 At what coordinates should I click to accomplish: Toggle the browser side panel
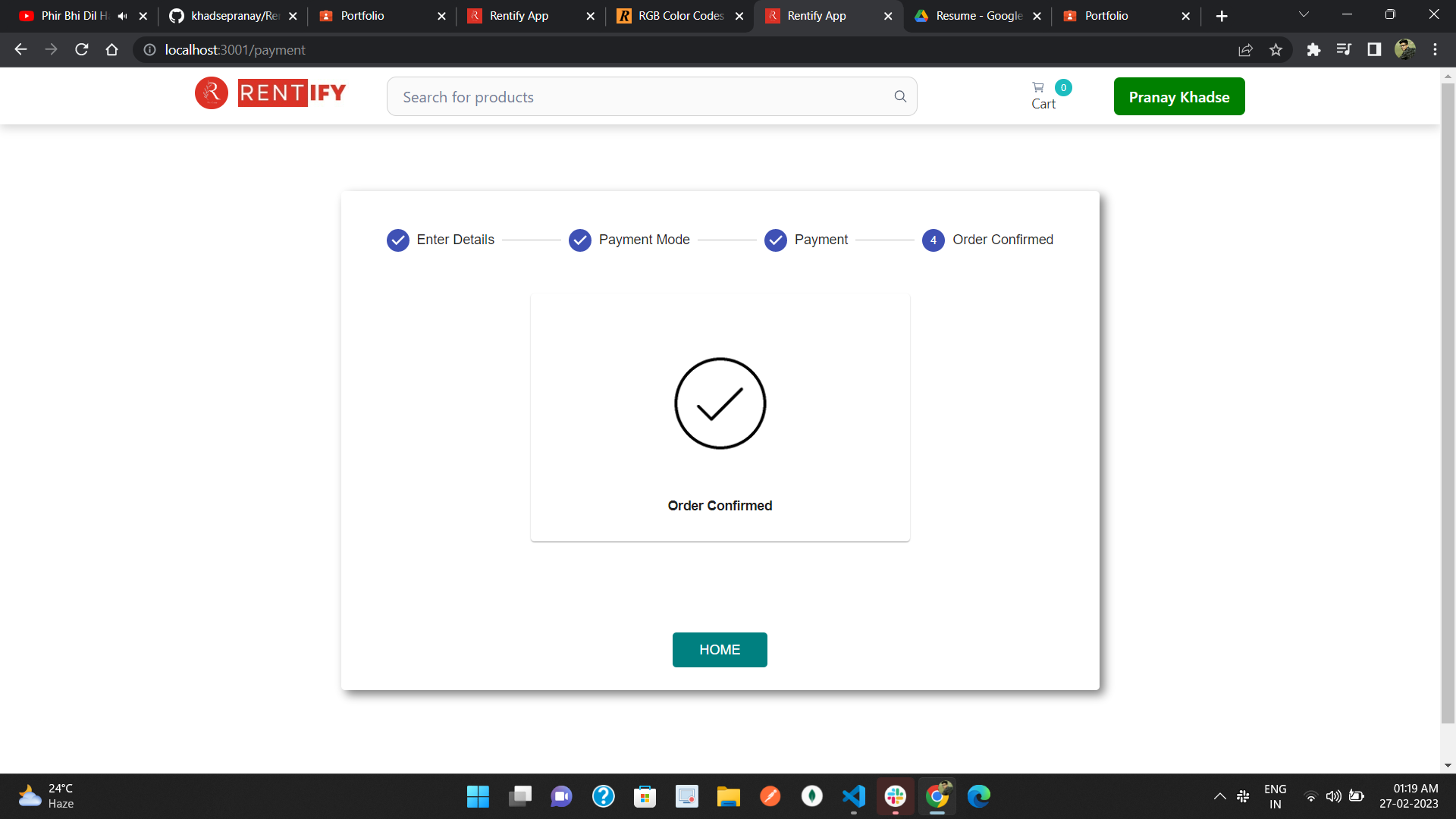1374,50
